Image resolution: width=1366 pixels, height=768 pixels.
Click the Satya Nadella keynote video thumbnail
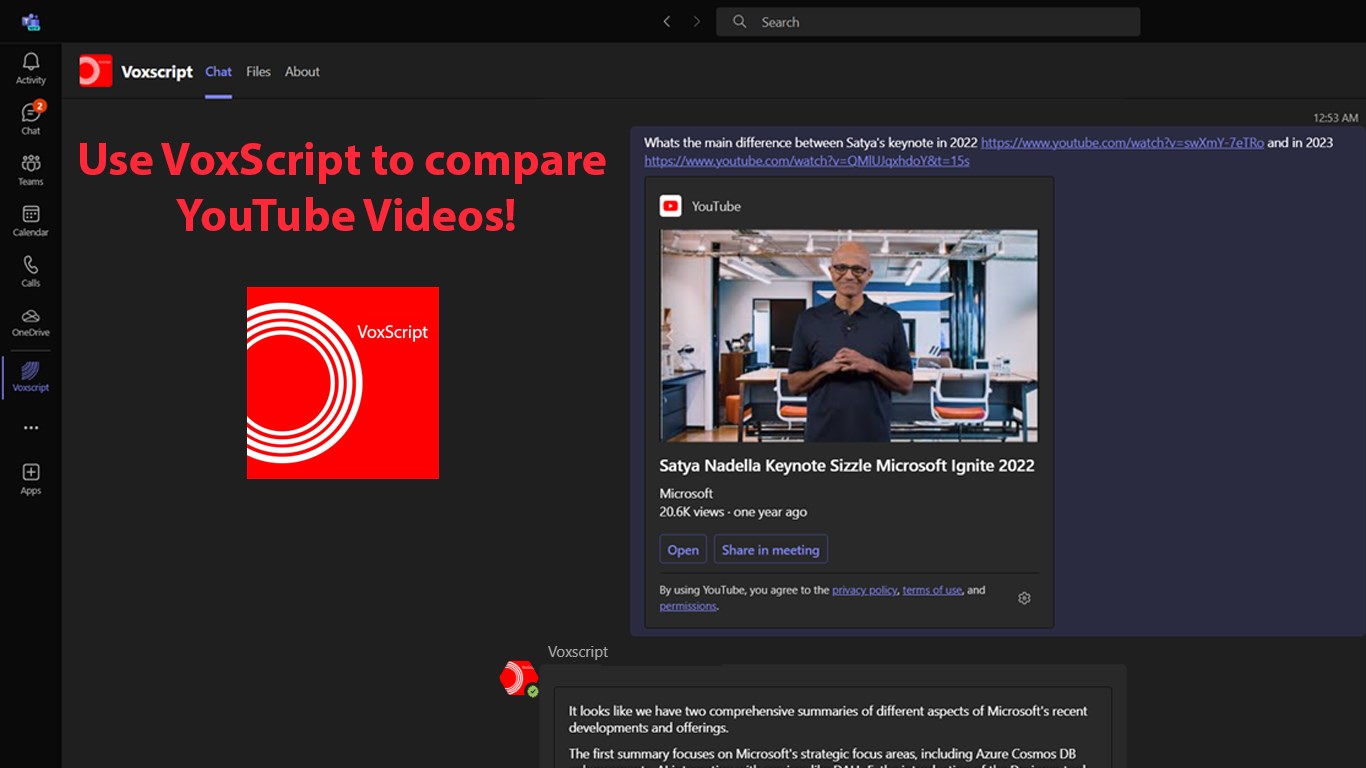849,336
